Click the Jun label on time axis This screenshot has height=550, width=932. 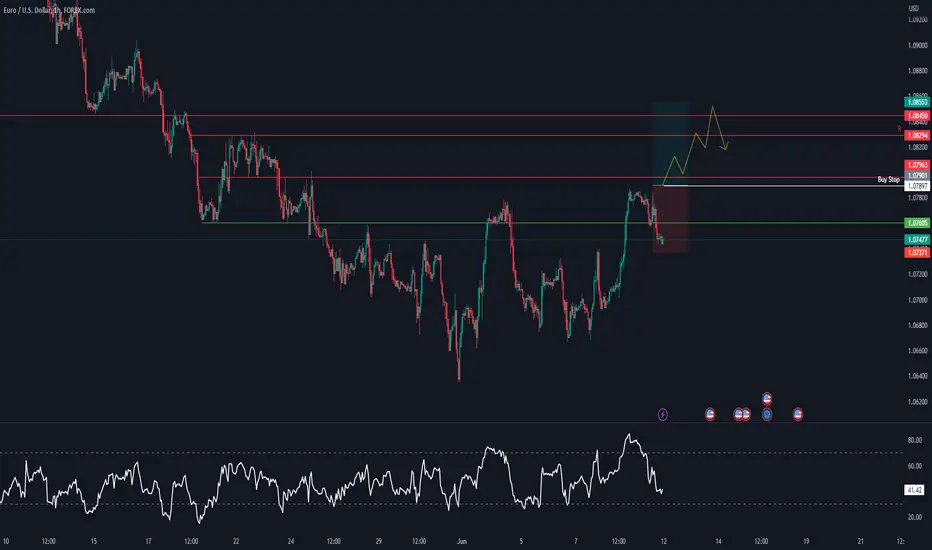tap(462, 541)
